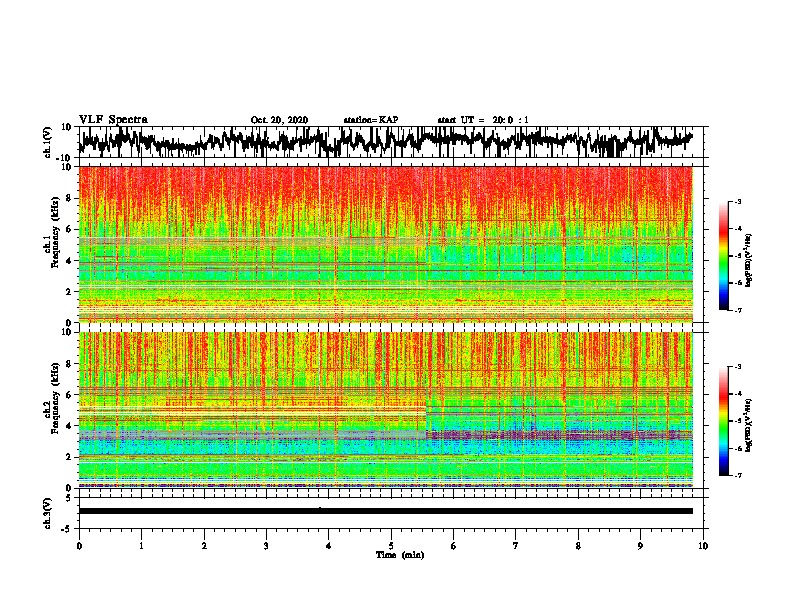This screenshot has height=612, width=792.
Task: Click the "3" tick on the time axis
Action: 266,546
